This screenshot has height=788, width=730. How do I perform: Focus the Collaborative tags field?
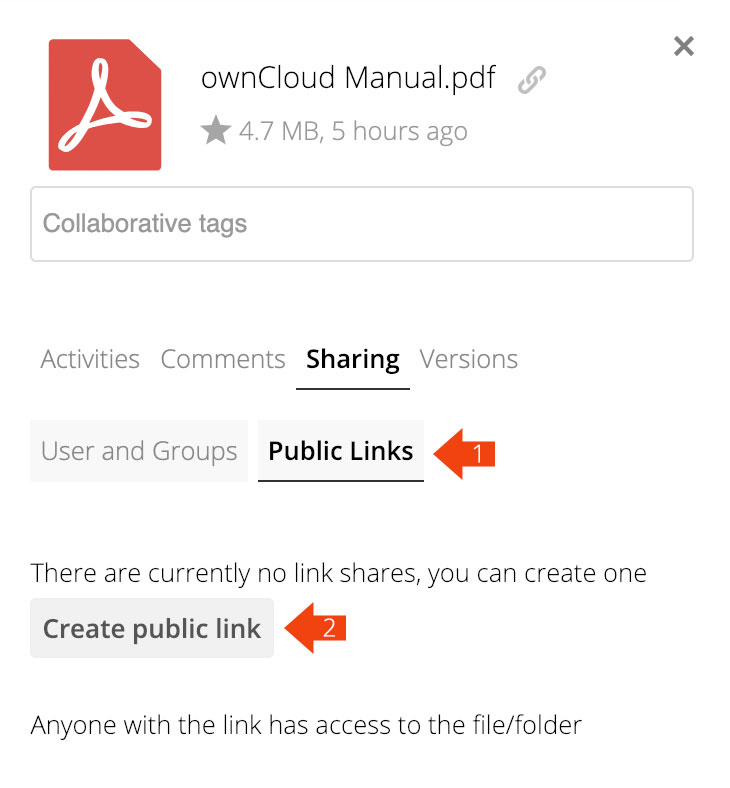tap(361, 224)
